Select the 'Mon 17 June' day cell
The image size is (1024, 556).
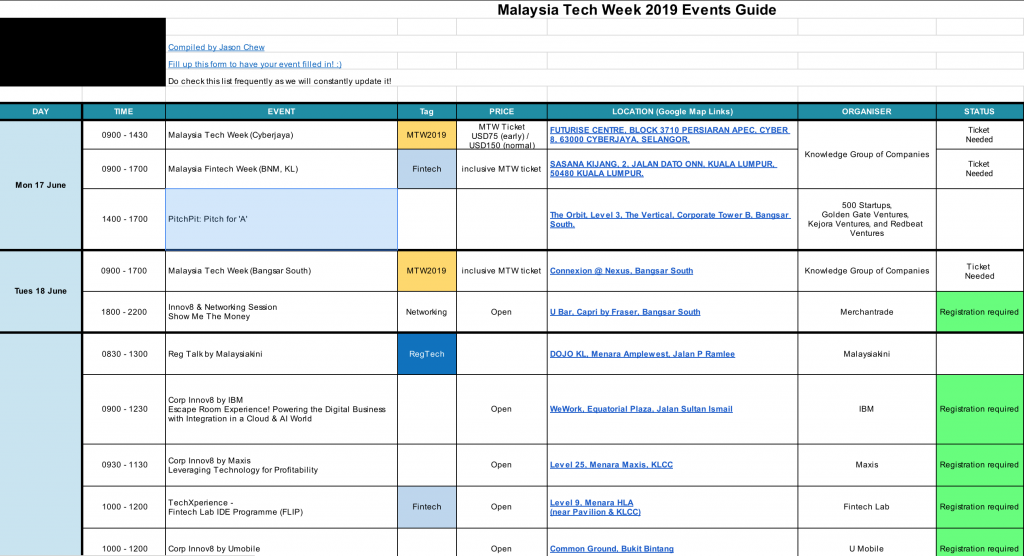coord(40,185)
